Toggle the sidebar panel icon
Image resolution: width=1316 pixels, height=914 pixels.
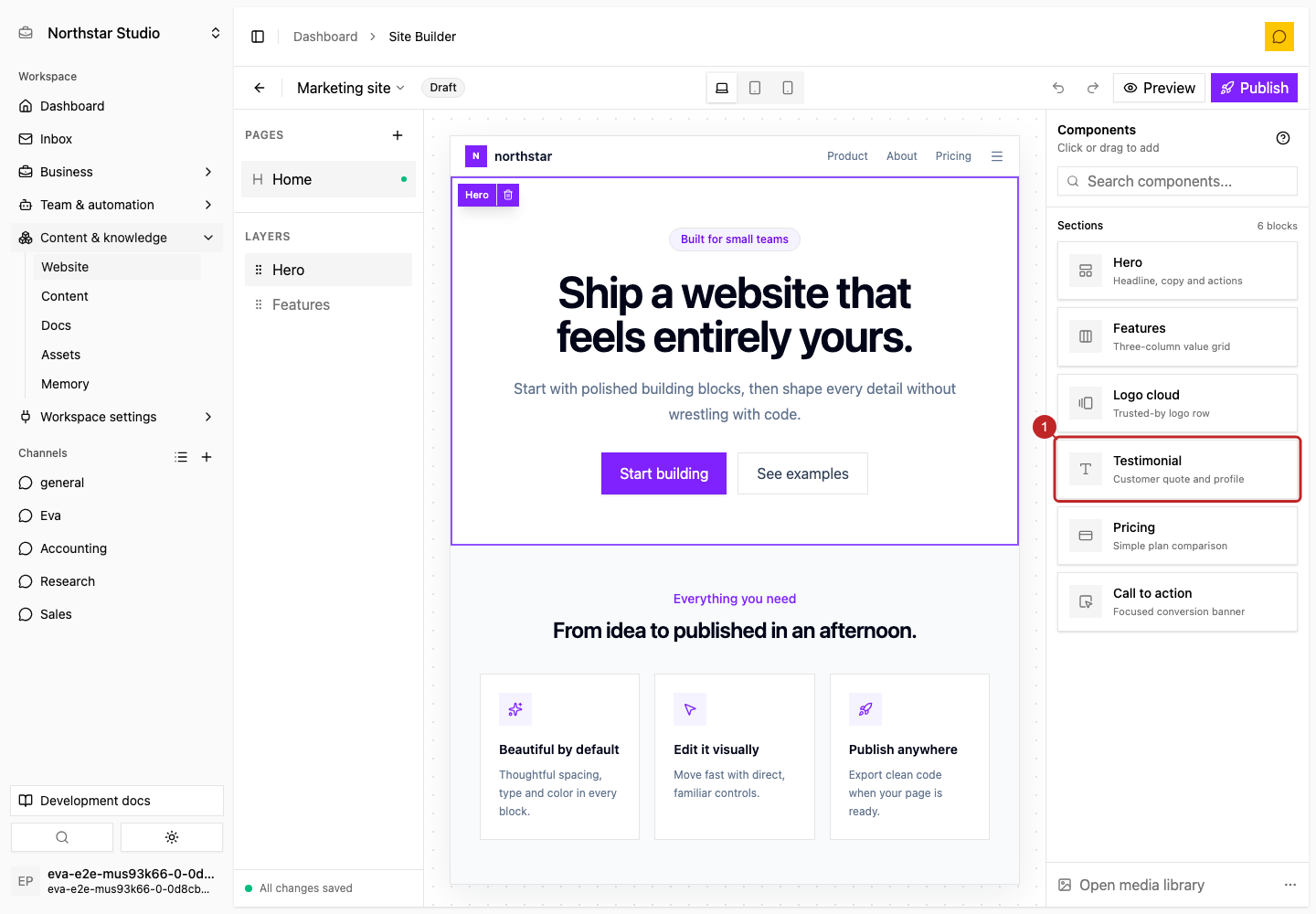[258, 37]
